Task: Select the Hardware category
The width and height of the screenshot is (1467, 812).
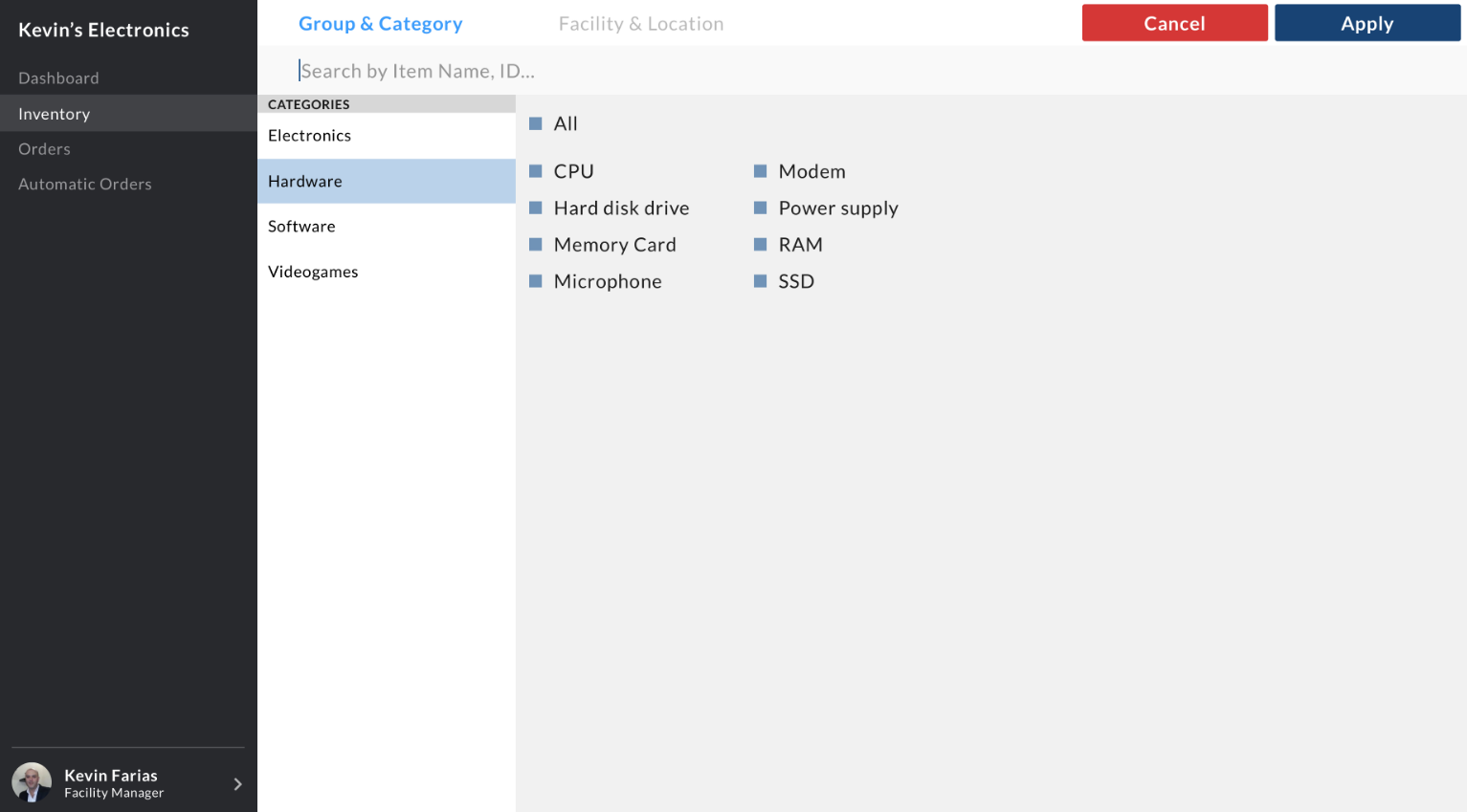Action: pos(387,181)
